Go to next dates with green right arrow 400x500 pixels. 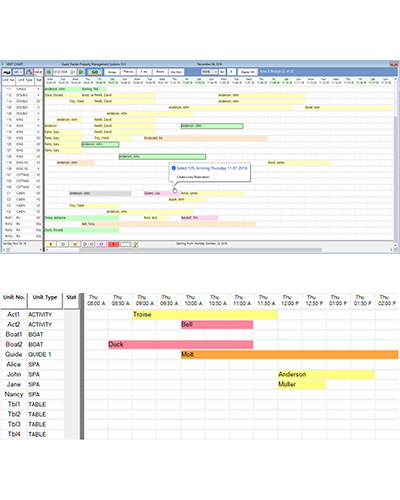coord(81,72)
